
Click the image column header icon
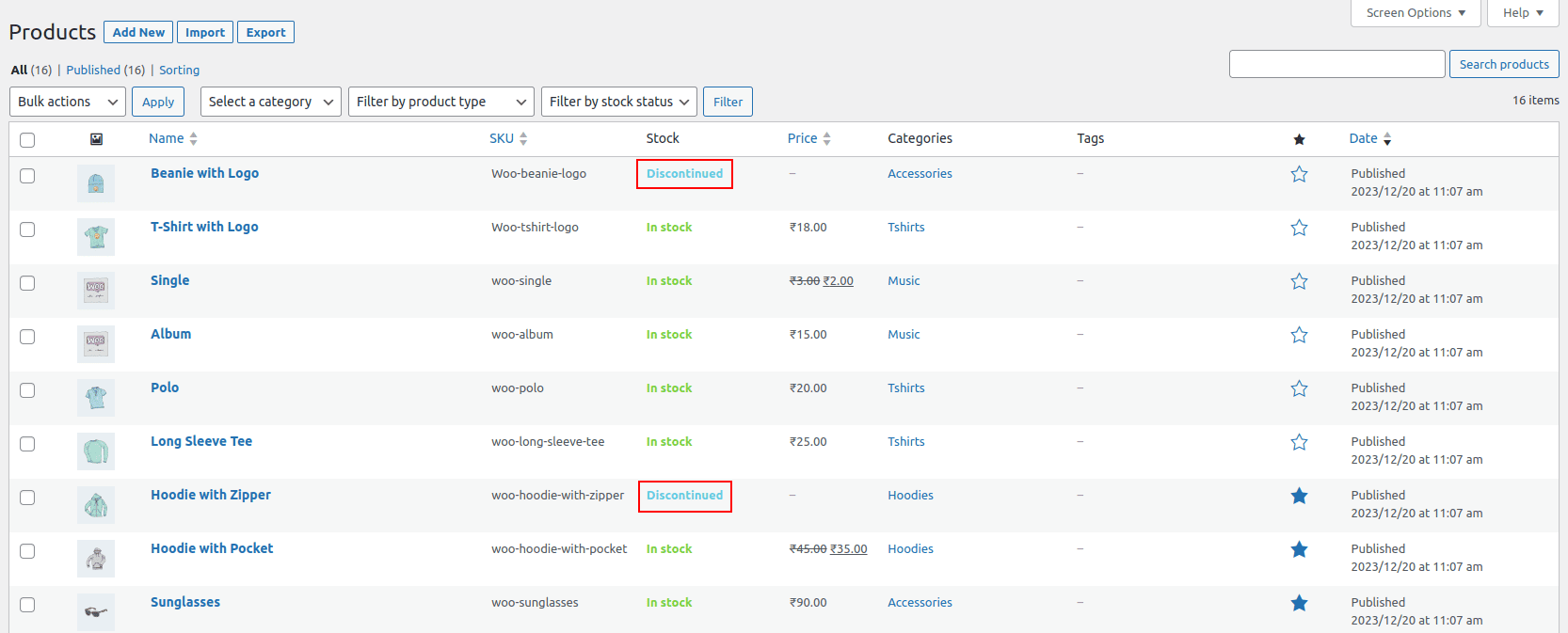click(96, 139)
